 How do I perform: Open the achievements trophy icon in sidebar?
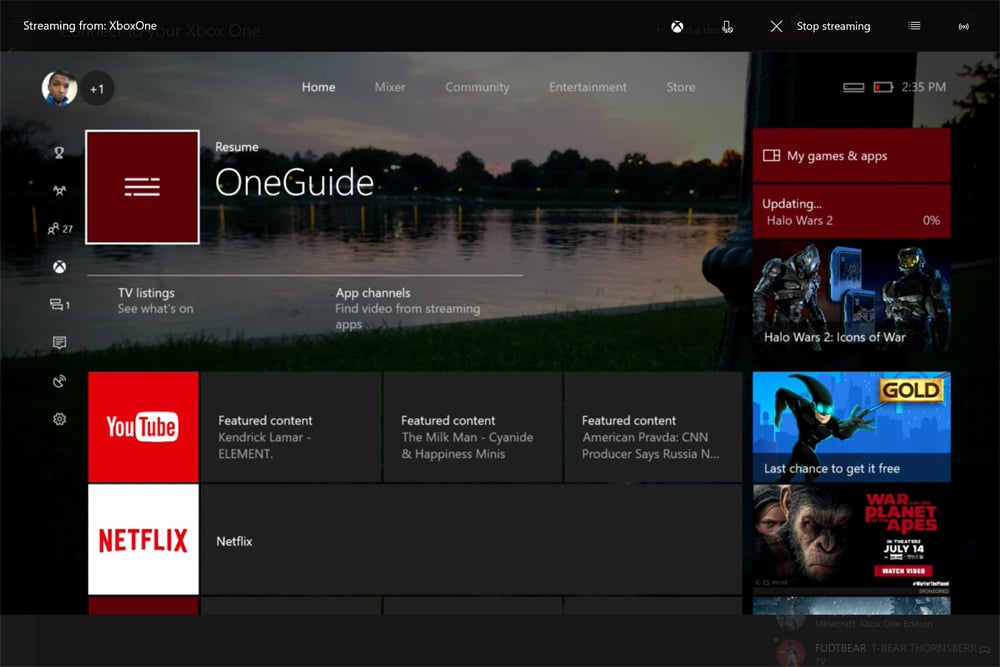(x=59, y=152)
